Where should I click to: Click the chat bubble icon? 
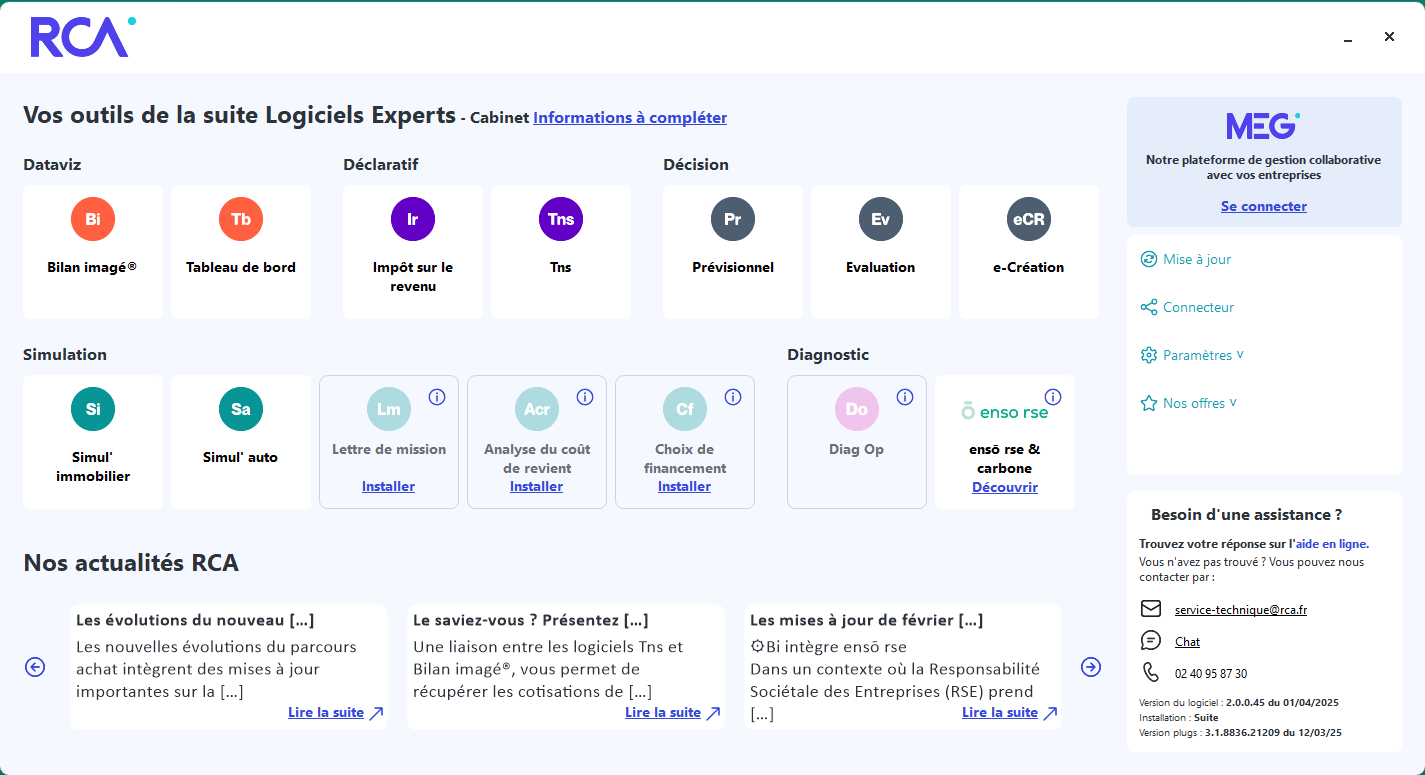[1150, 641]
